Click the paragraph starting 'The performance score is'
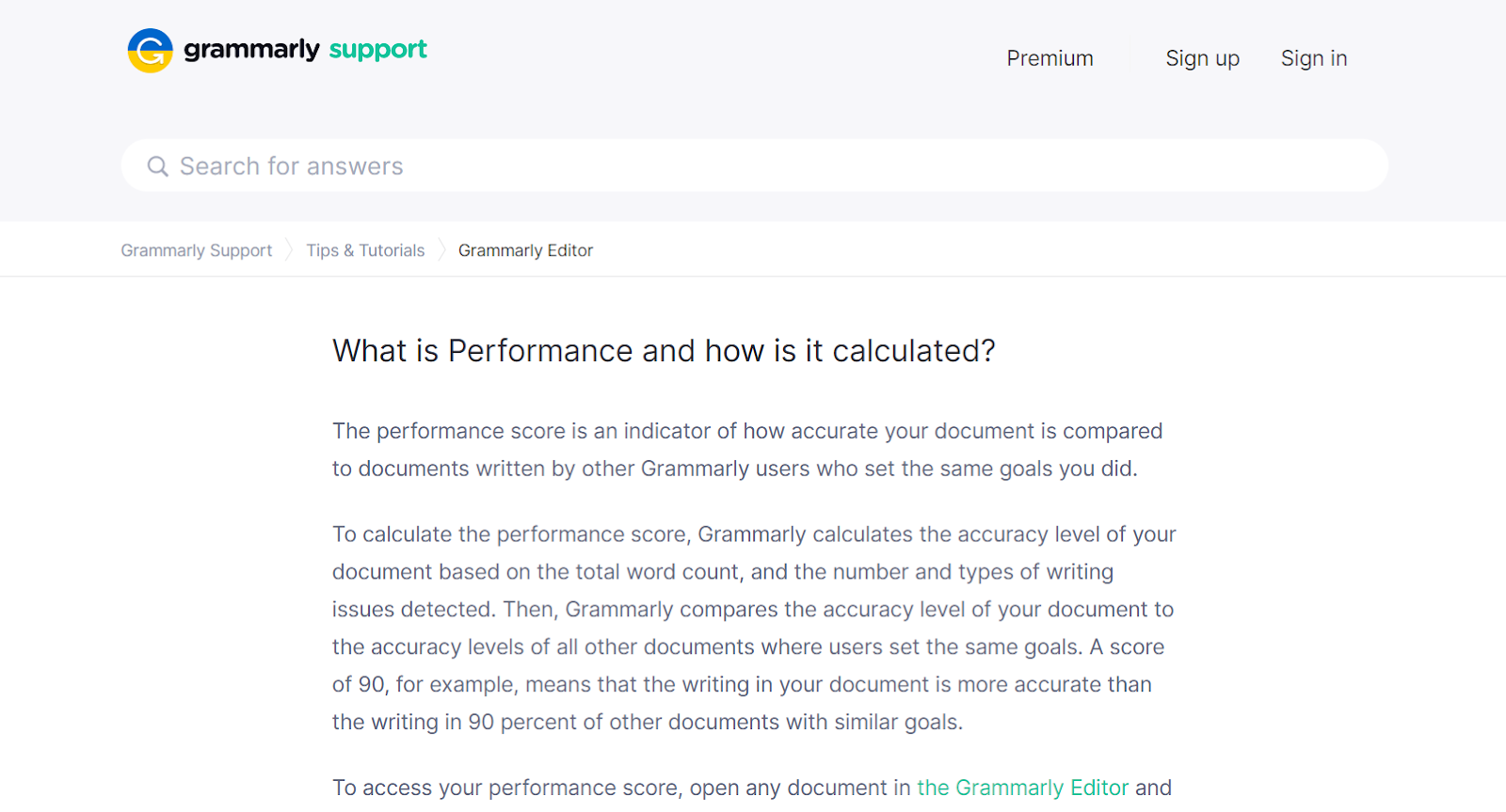Viewport: 1506px width, 812px height. pos(747,450)
